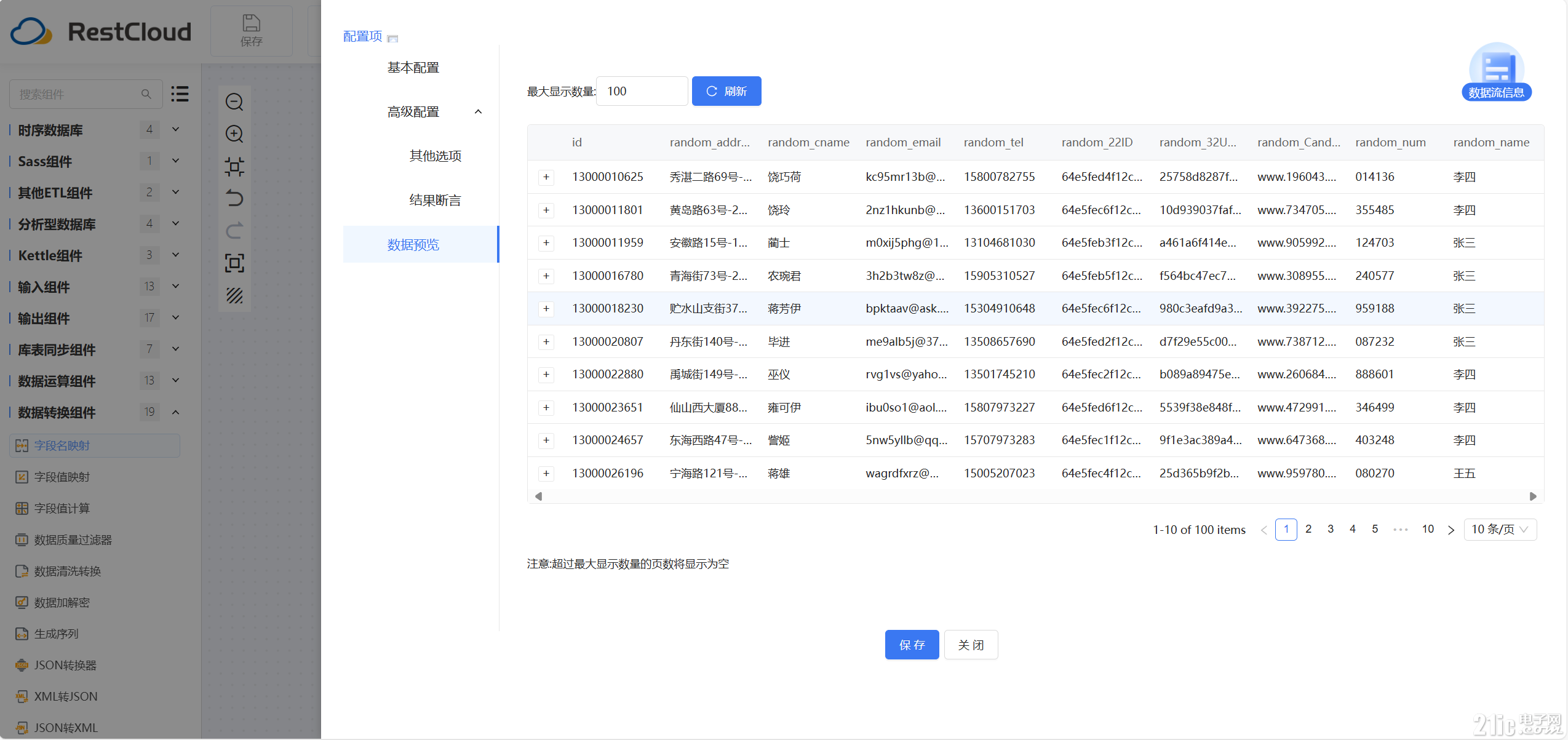
Task: Click the 刷新 refresh button
Action: coord(726,91)
